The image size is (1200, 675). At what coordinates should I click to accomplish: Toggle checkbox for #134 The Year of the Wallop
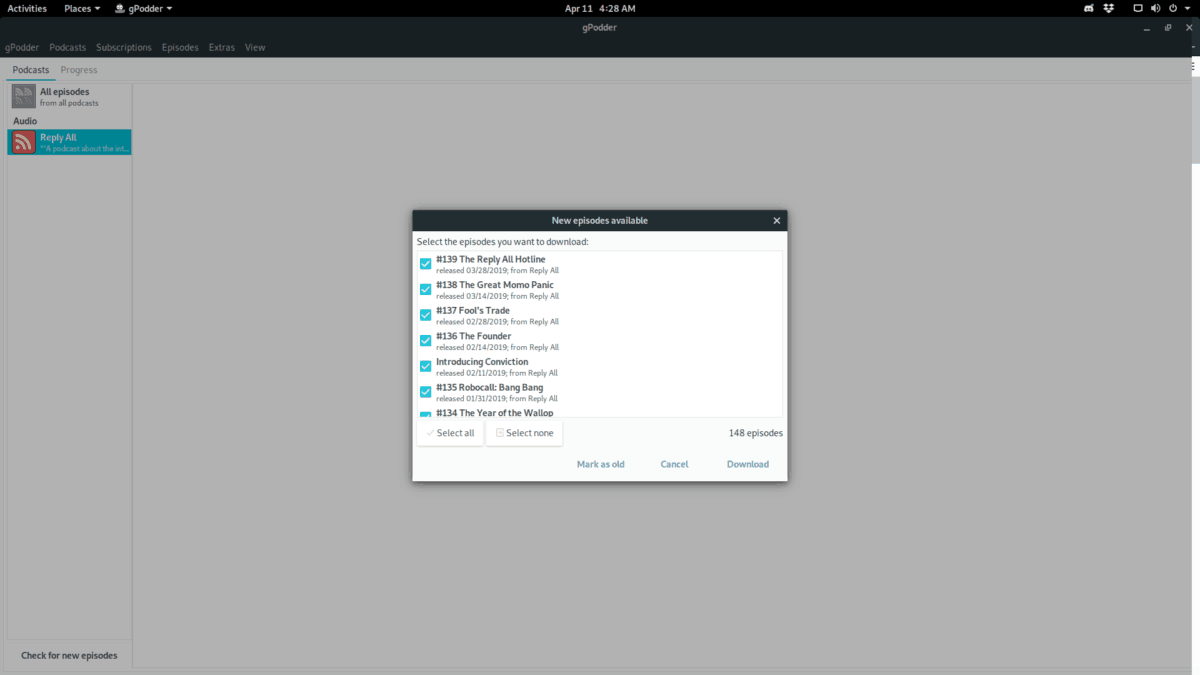426,414
